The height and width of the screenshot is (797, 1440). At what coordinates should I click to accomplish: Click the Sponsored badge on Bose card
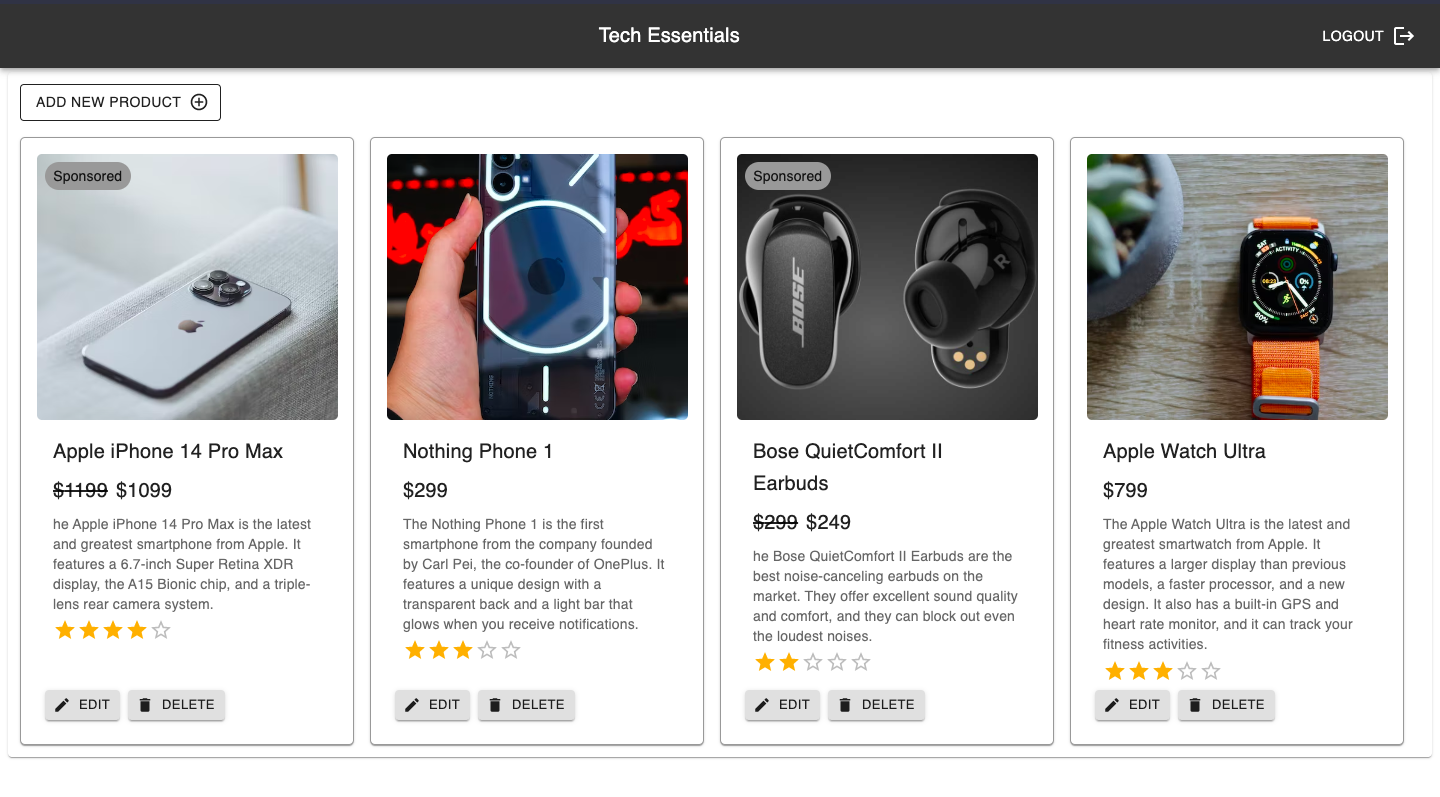click(x=787, y=176)
